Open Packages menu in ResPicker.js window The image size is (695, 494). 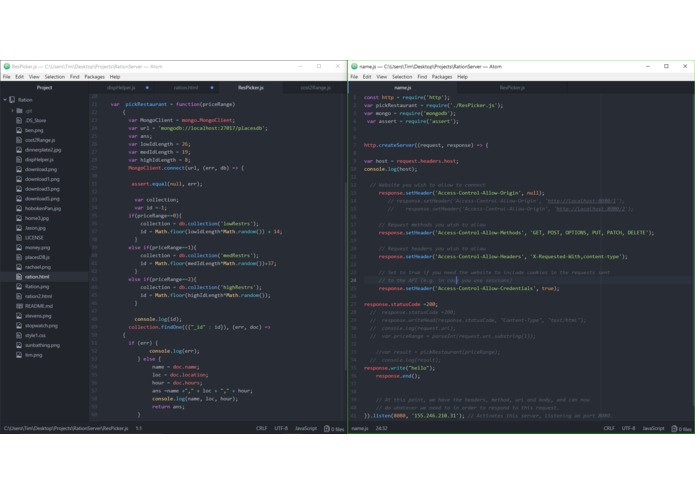pos(94,77)
